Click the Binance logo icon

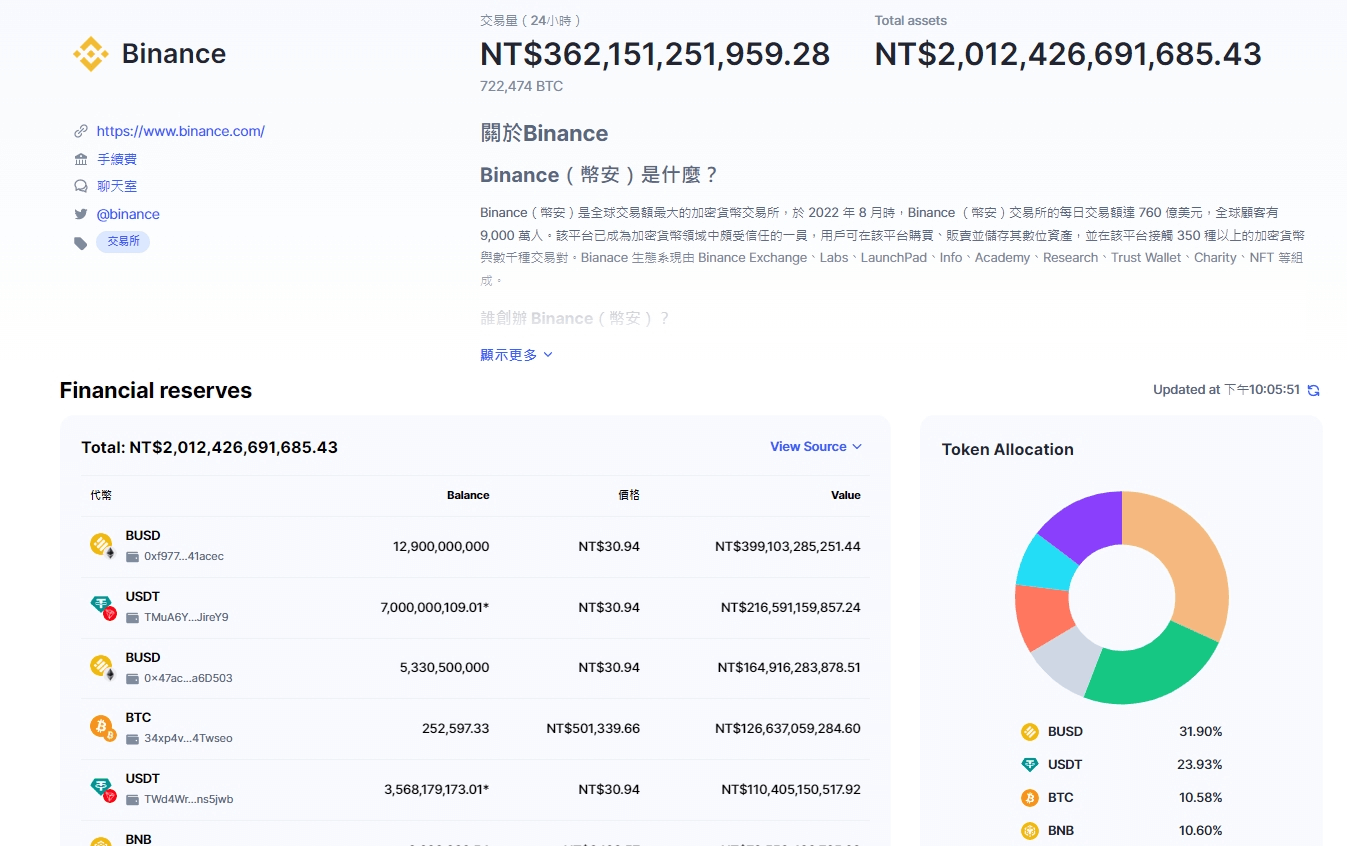click(x=91, y=54)
